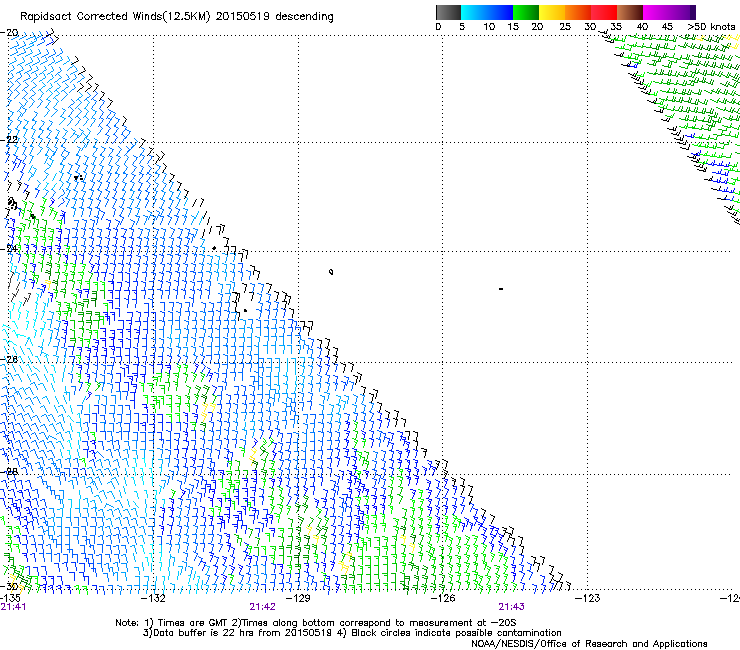Image resolution: width=740 pixels, height=650 pixels.
Task: Click the '-129' longitude axis label
Action: tap(298, 598)
